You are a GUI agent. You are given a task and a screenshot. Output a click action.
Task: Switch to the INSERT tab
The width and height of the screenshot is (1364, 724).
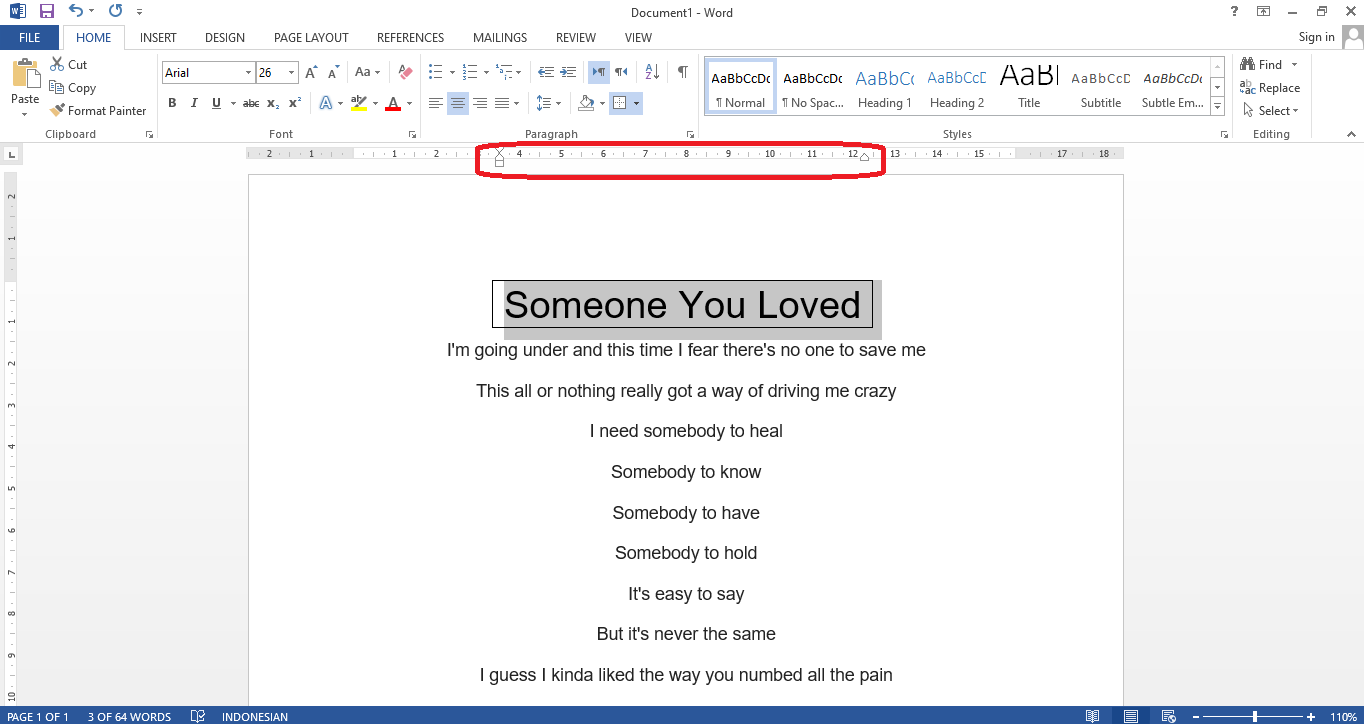pyautogui.click(x=158, y=38)
